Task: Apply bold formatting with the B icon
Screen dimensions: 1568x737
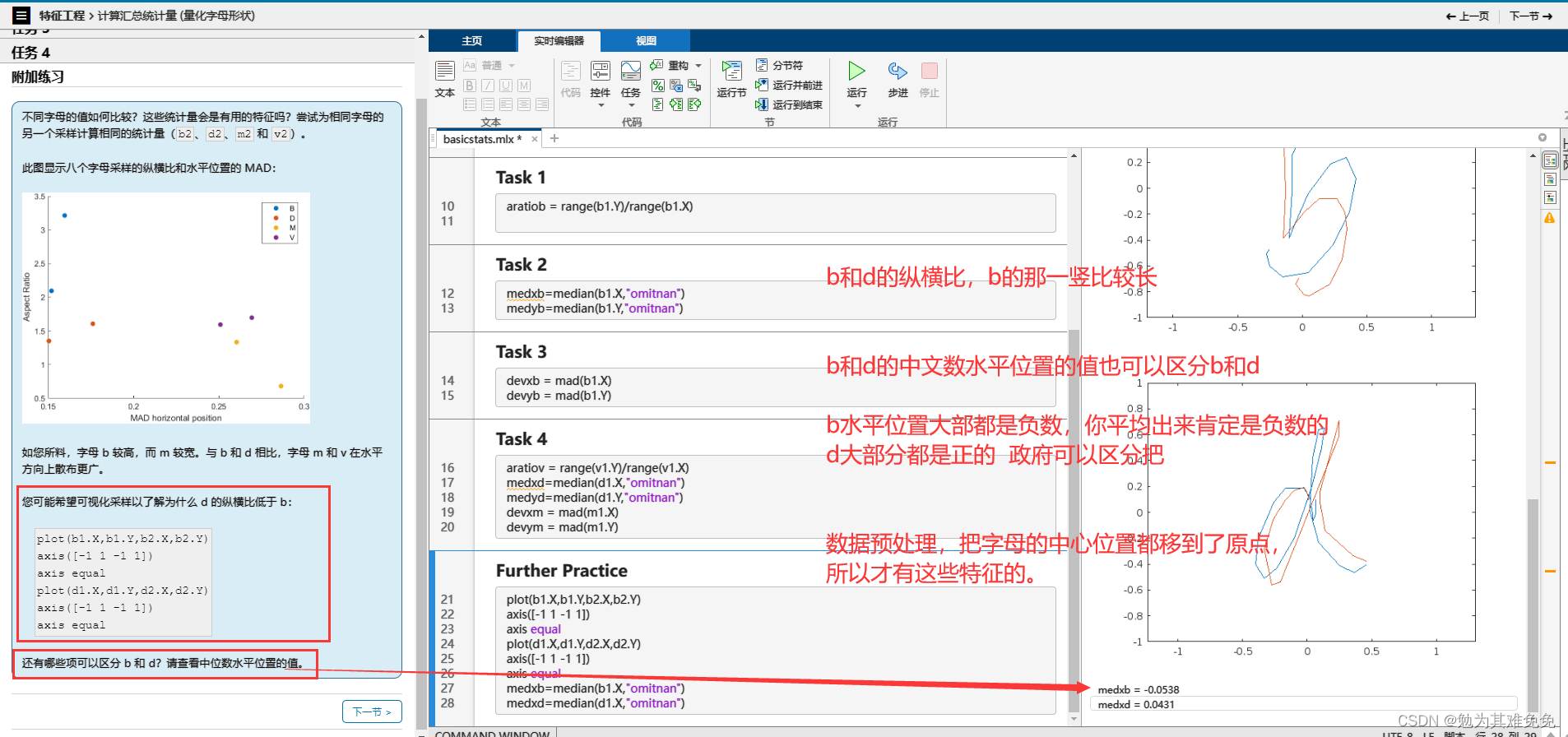Action: 470,86
